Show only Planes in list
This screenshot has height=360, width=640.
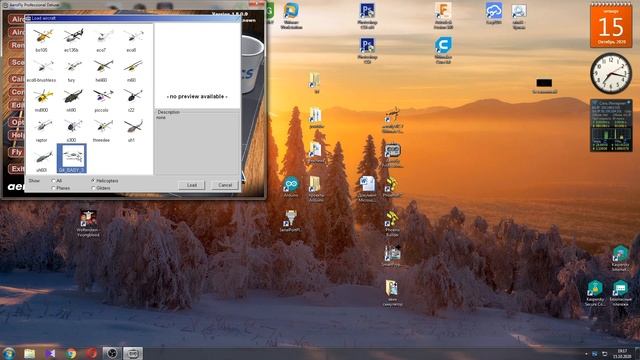point(54,188)
